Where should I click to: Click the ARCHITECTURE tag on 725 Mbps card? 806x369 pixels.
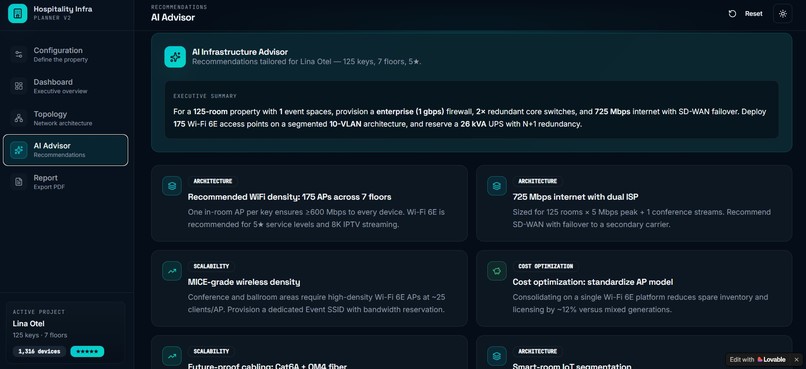click(x=538, y=181)
